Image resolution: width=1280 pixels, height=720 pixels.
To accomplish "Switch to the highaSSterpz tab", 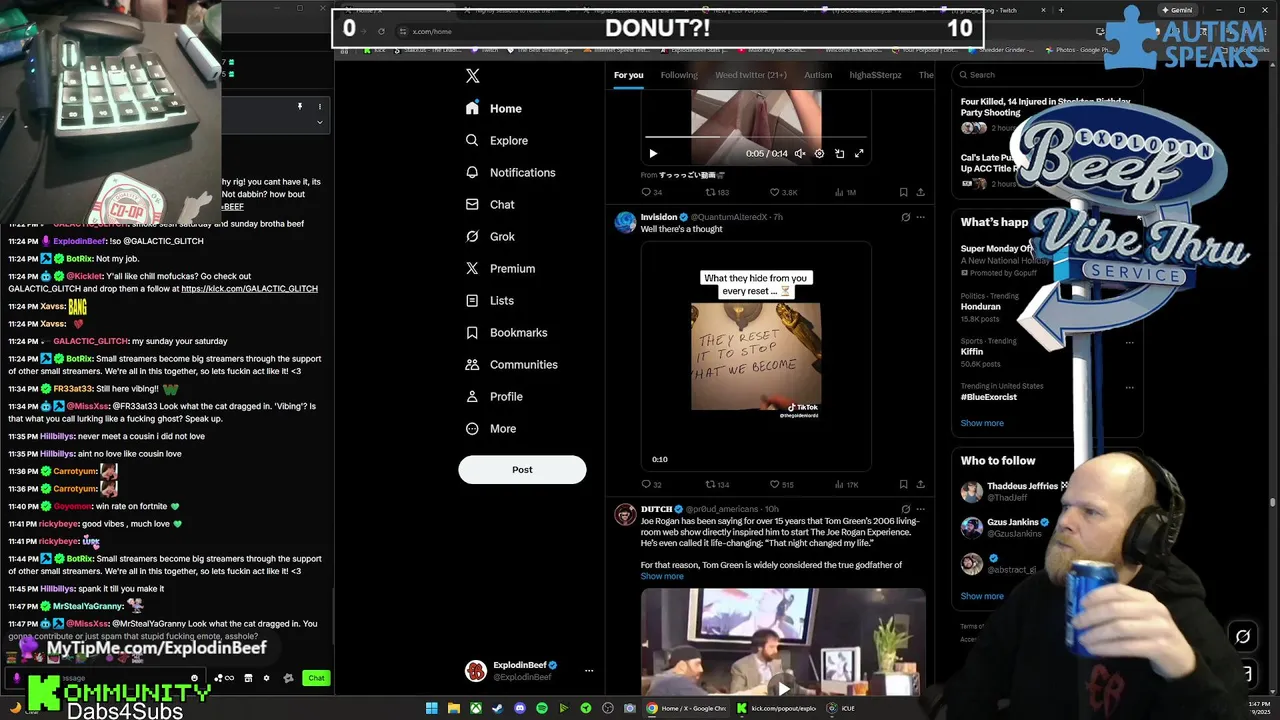I will click(x=875, y=75).
